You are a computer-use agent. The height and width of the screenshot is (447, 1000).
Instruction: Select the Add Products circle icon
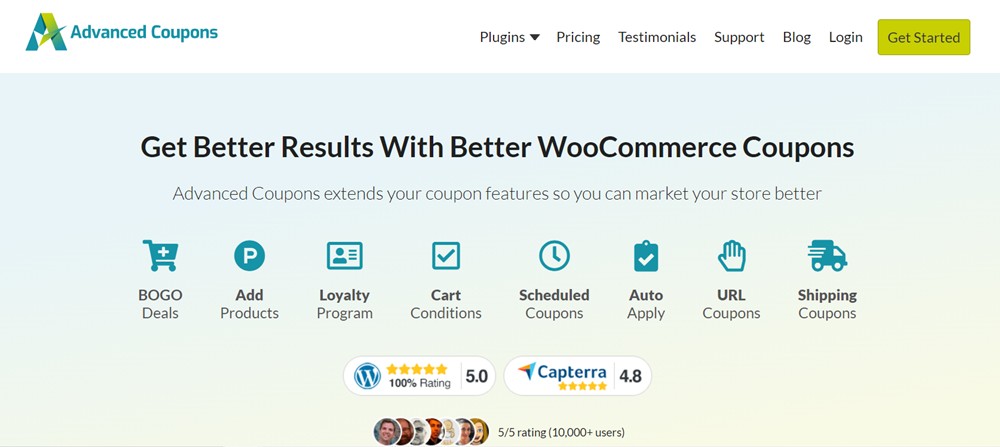coord(249,256)
